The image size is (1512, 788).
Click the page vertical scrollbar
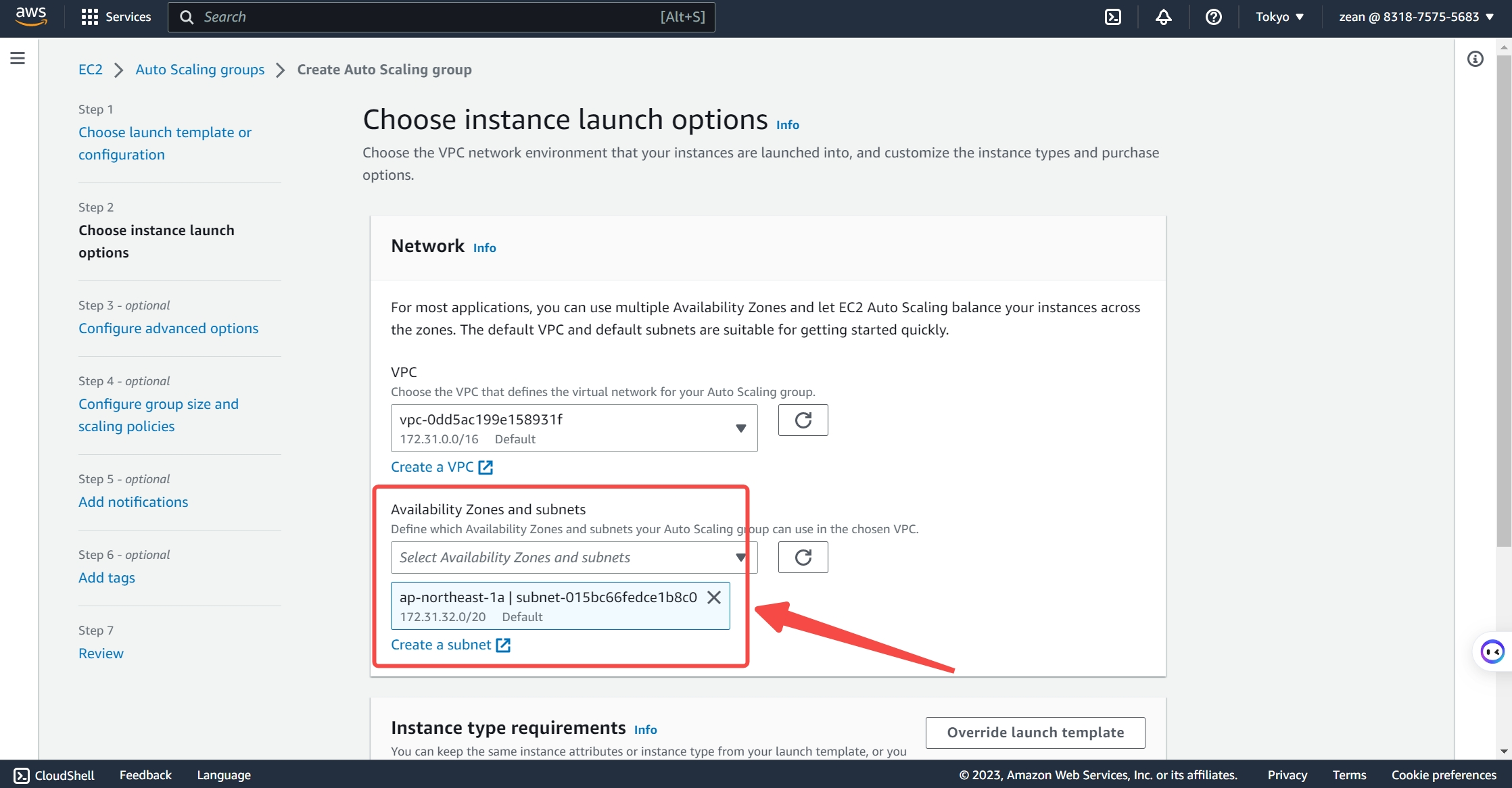tap(1504, 301)
